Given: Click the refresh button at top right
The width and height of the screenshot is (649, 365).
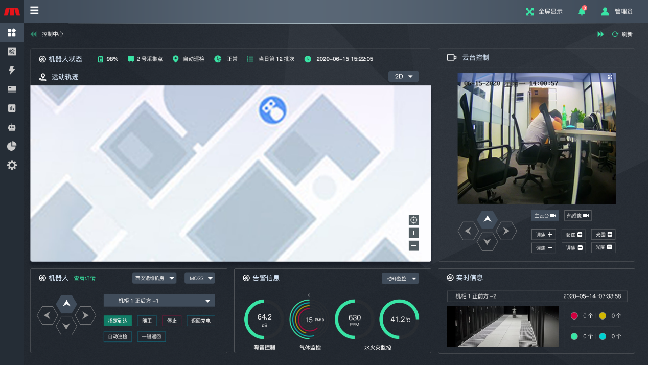Looking at the screenshot, I should pos(622,34).
